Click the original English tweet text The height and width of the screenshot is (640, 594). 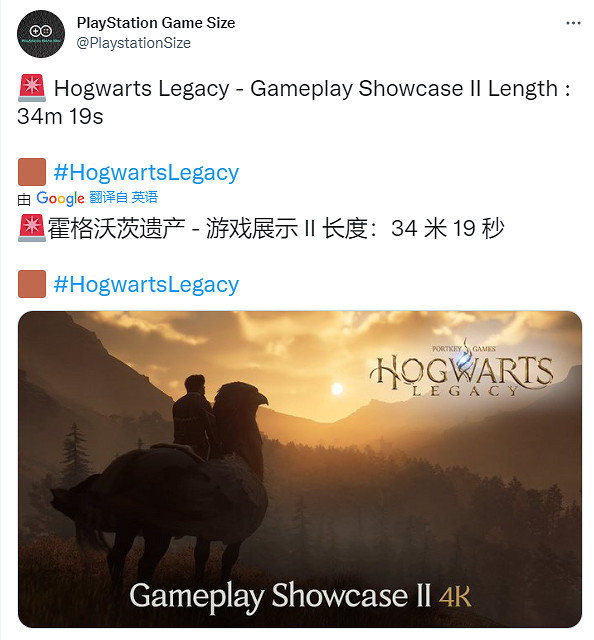point(294,102)
